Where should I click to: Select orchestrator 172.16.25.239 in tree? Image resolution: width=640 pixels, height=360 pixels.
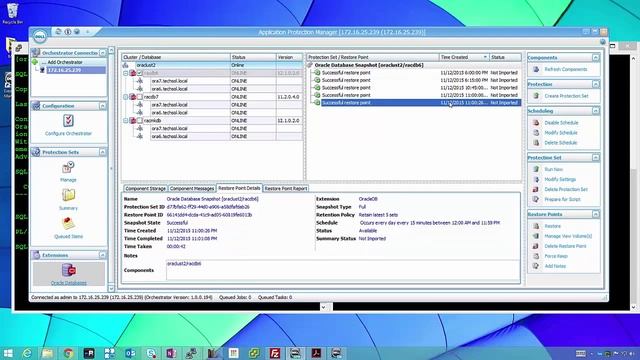[x=76, y=70]
